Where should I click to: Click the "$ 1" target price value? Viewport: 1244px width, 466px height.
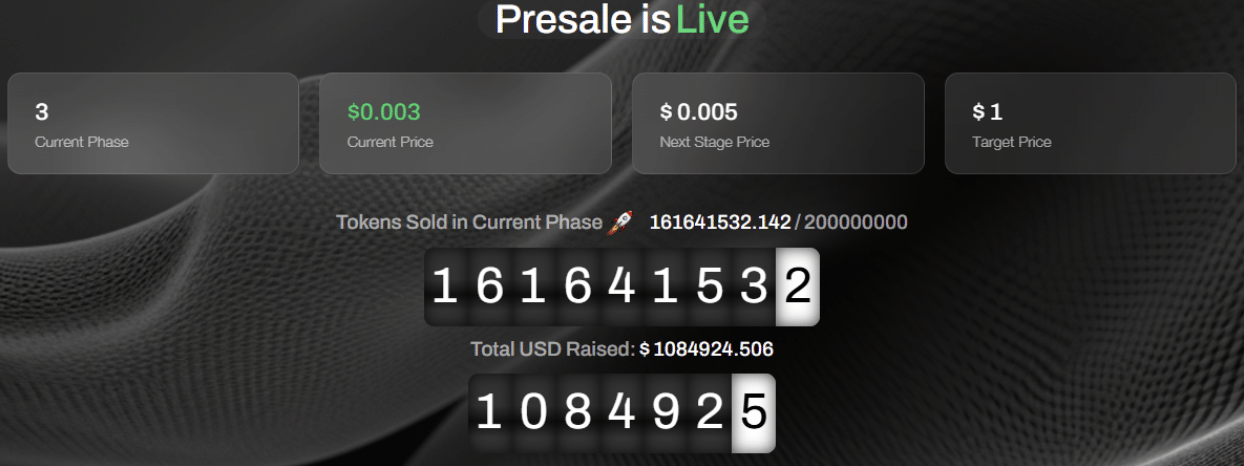987,112
